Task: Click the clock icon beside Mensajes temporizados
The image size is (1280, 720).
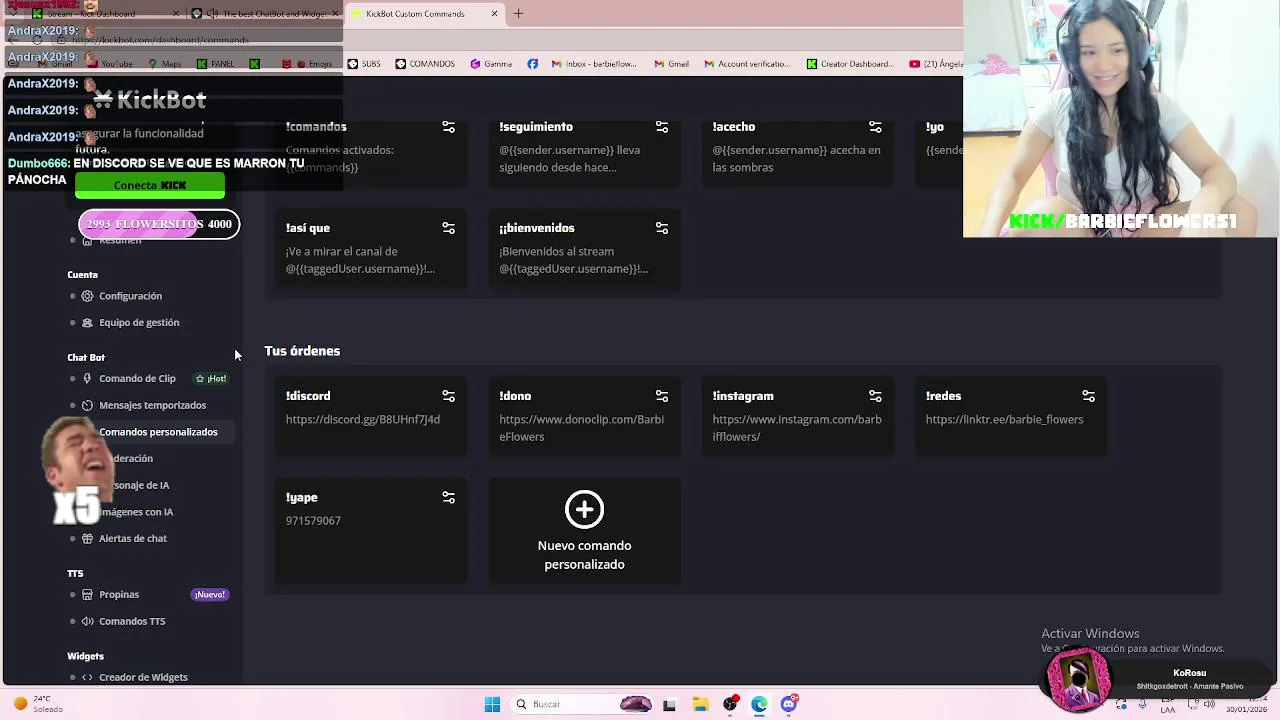Action: pos(87,405)
